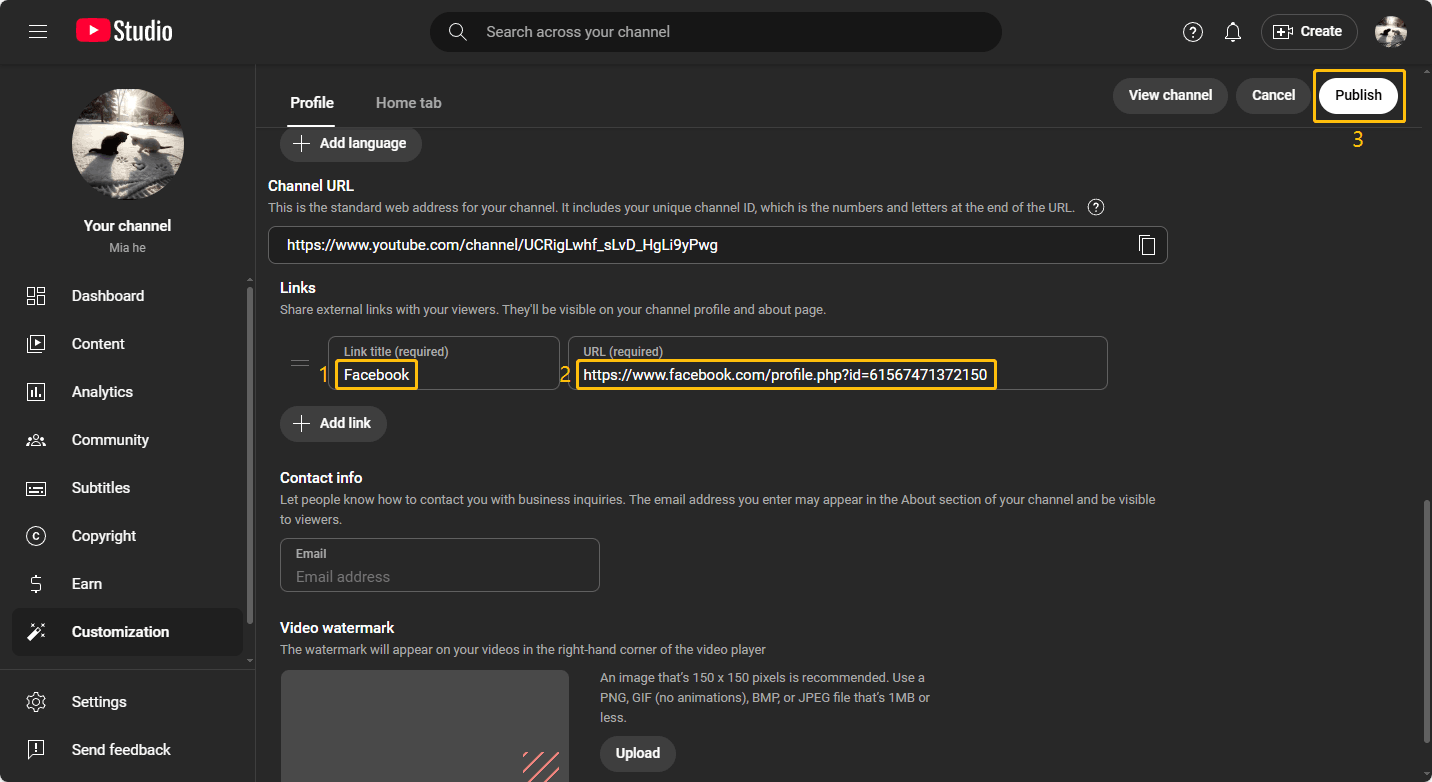Upload a video watermark image

pos(637,753)
